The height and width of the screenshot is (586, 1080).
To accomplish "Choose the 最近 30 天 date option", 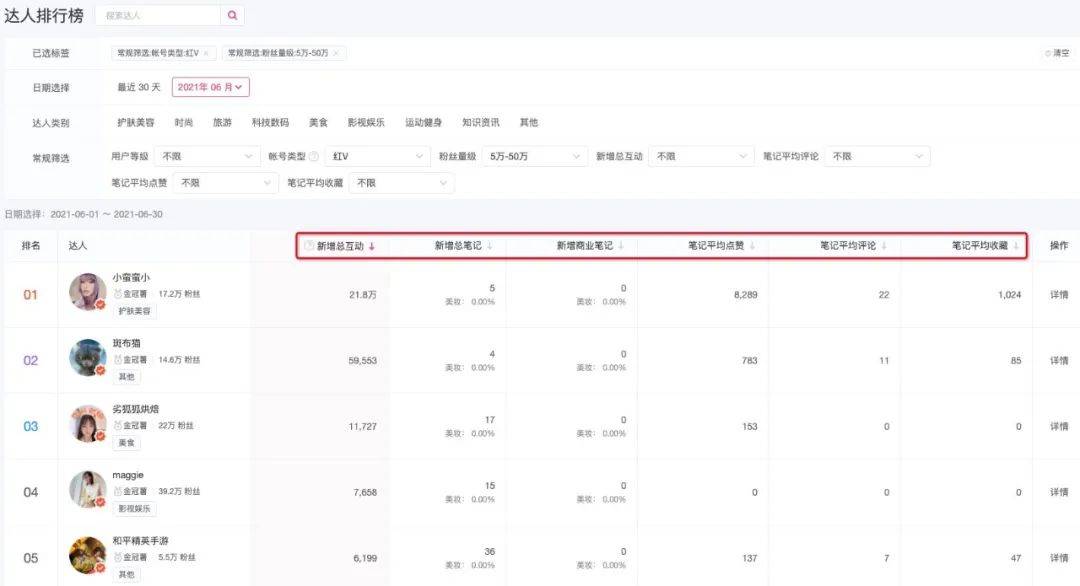I will click(x=139, y=88).
